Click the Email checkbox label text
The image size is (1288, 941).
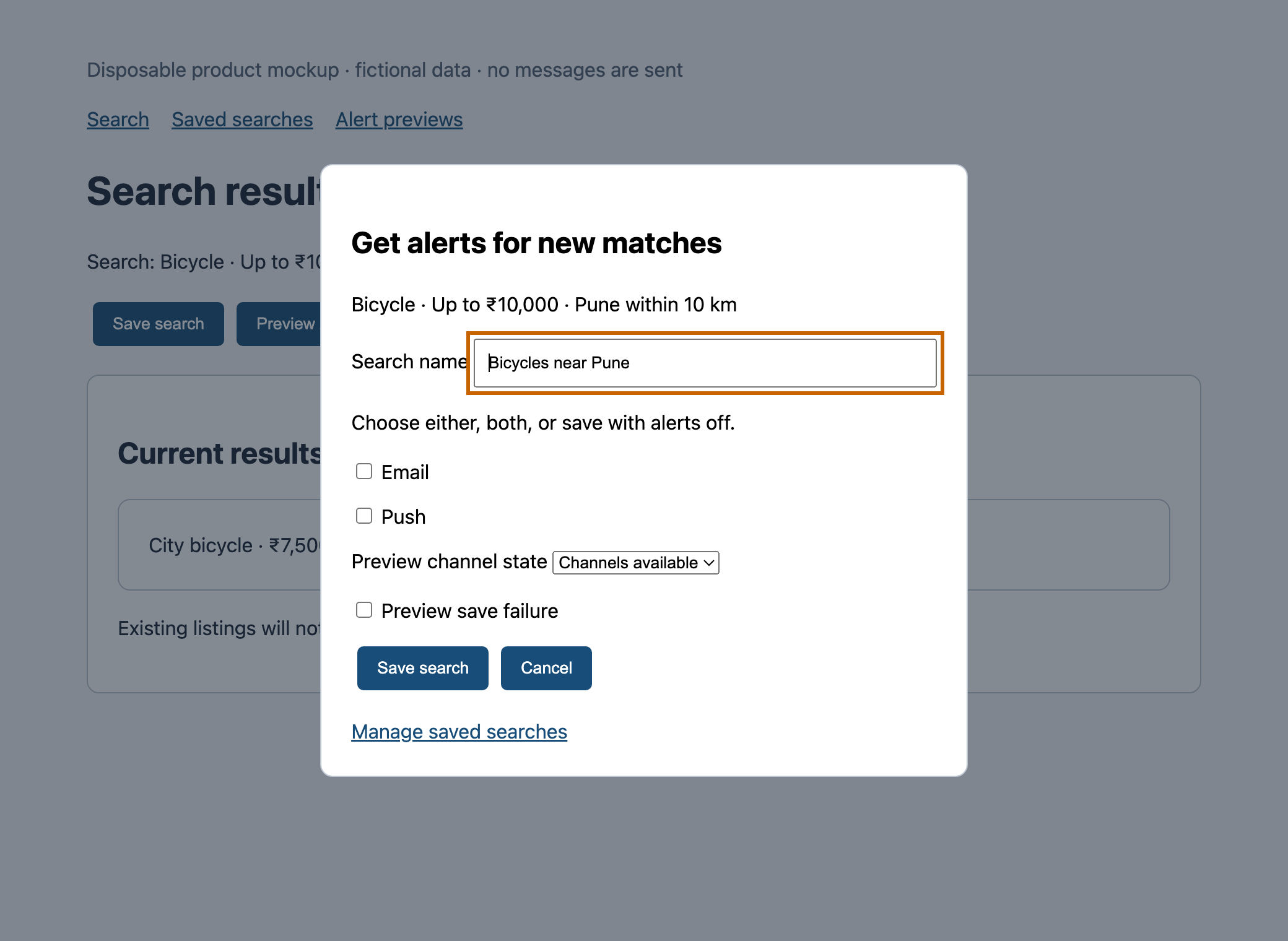click(405, 472)
